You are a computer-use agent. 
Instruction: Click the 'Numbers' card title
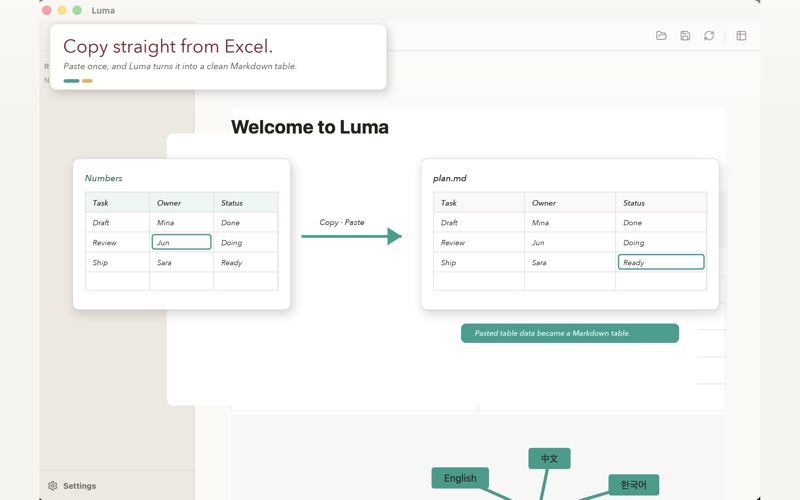tap(104, 178)
